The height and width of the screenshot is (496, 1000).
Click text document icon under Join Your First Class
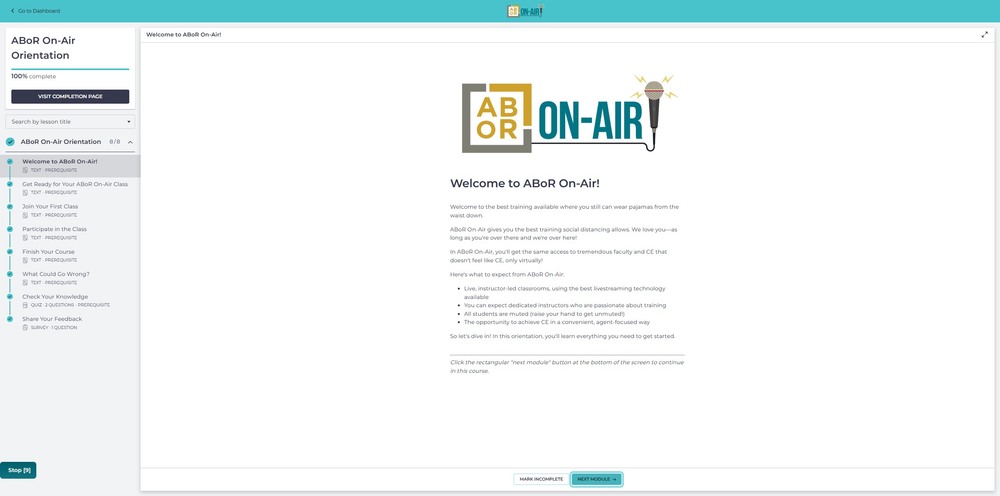click(x=26, y=215)
